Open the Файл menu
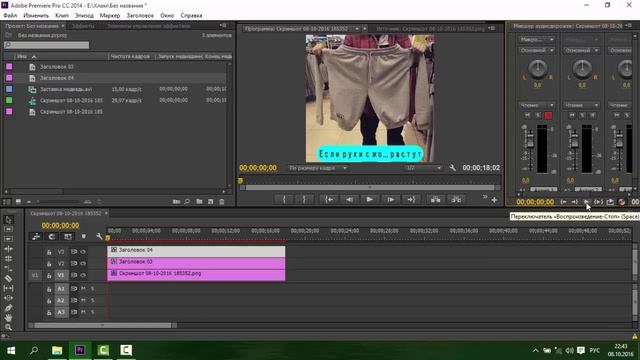The height and width of the screenshot is (360, 640). pyautogui.click(x=10, y=16)
